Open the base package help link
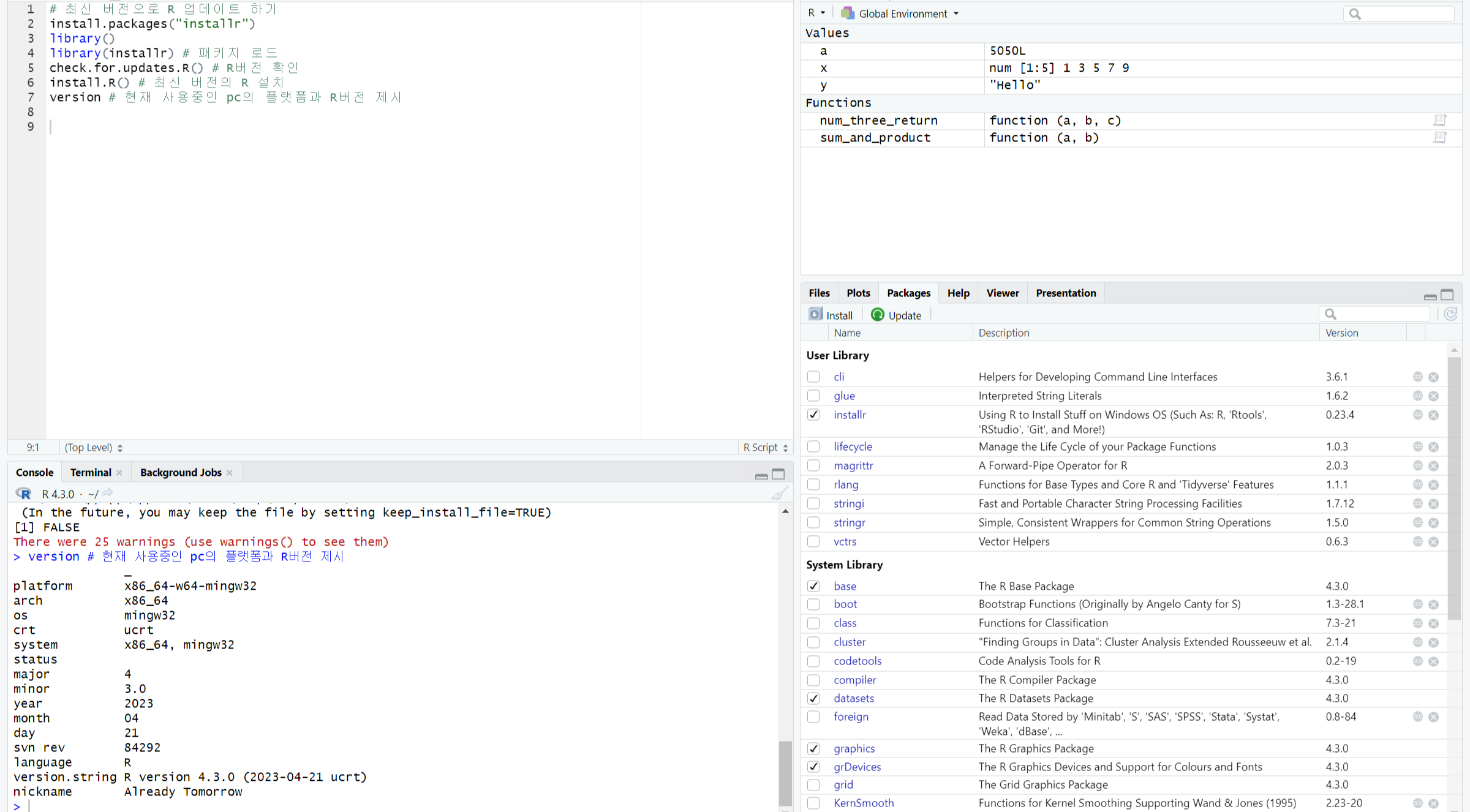 pos(845,586)
